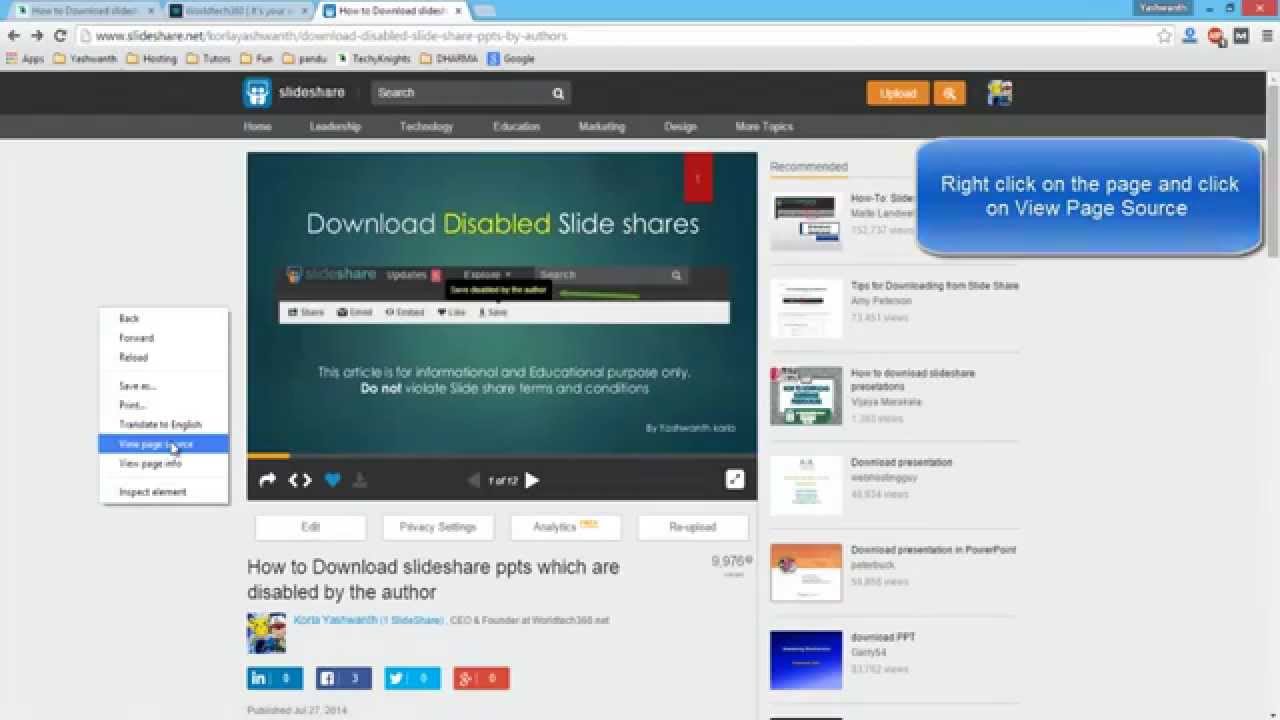
Task: Click browser back arrow
Action: tap(14, 35)
